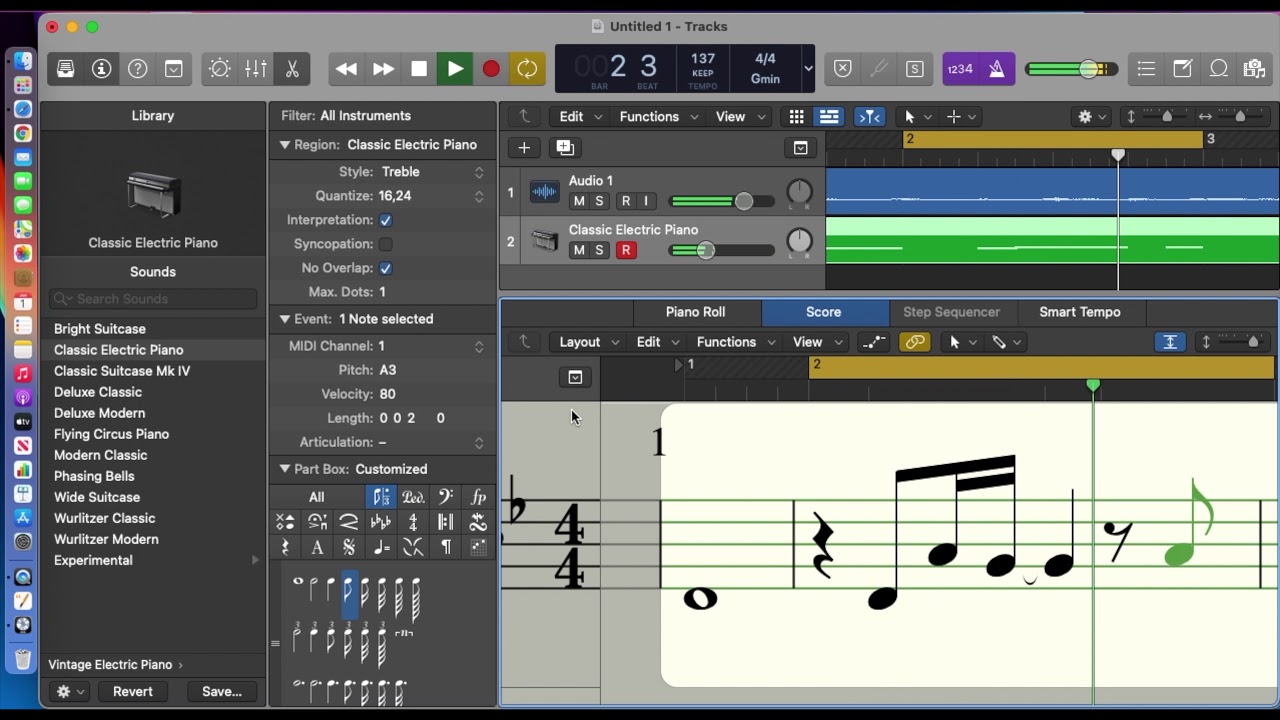
Task: Open the List Editors button
Action: coord(1146,69)
